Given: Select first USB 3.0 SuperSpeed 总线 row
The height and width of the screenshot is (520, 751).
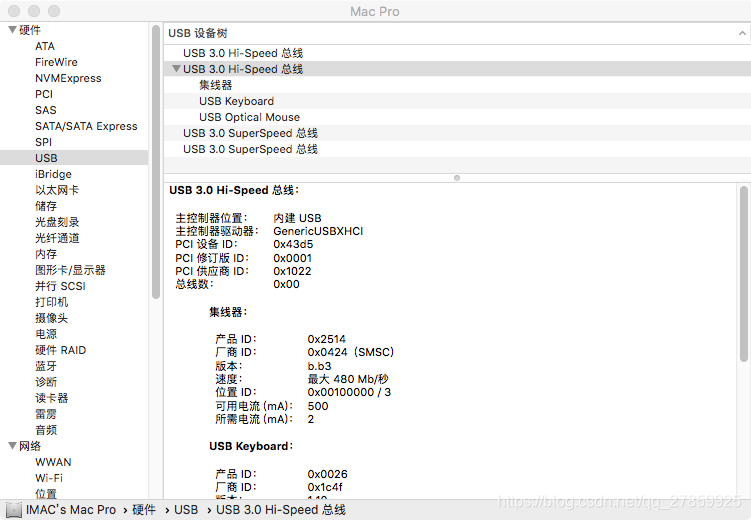Looking at the screenshot, I should point(457,133).
